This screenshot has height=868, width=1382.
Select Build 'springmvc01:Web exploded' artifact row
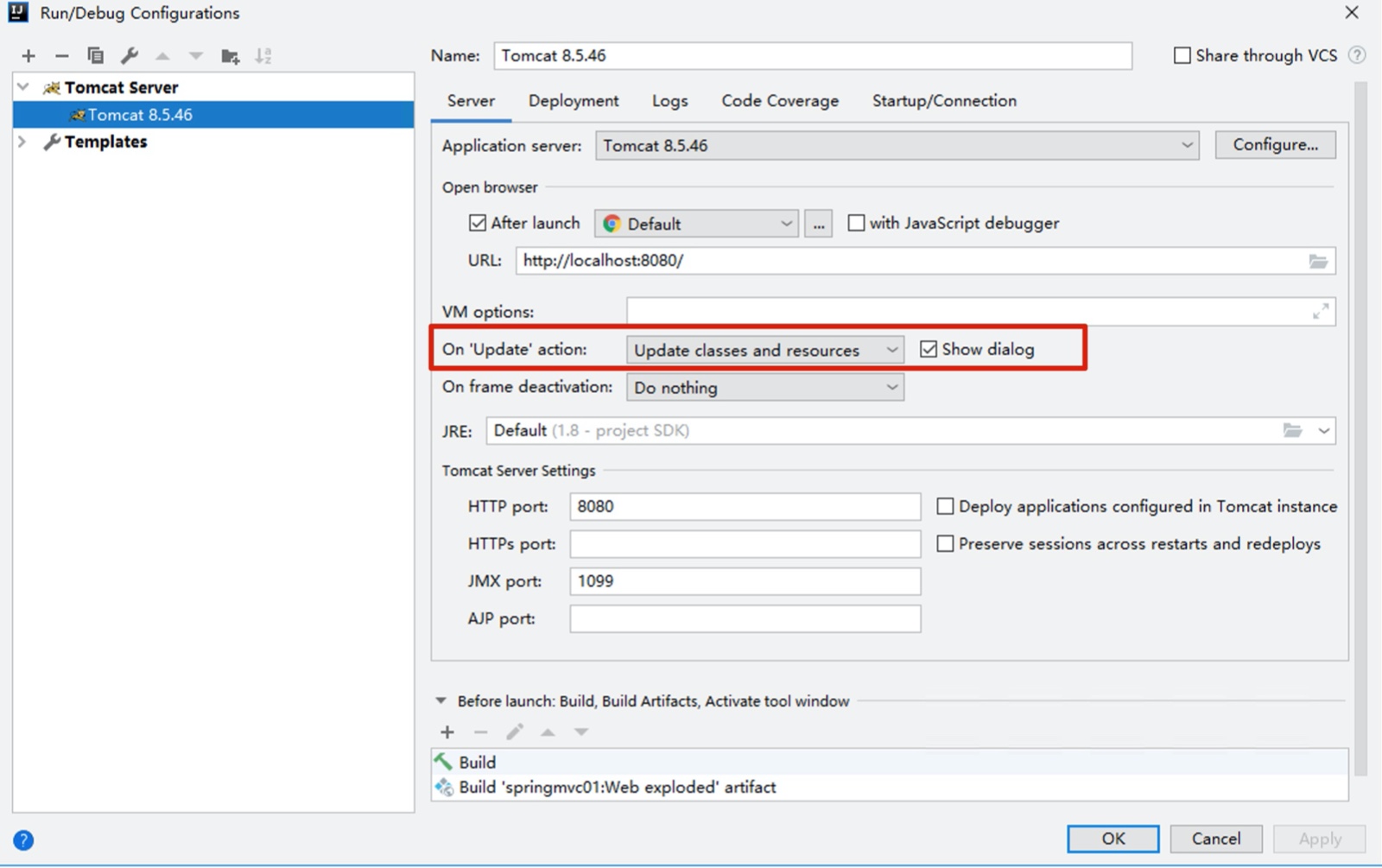click(890, 787)
